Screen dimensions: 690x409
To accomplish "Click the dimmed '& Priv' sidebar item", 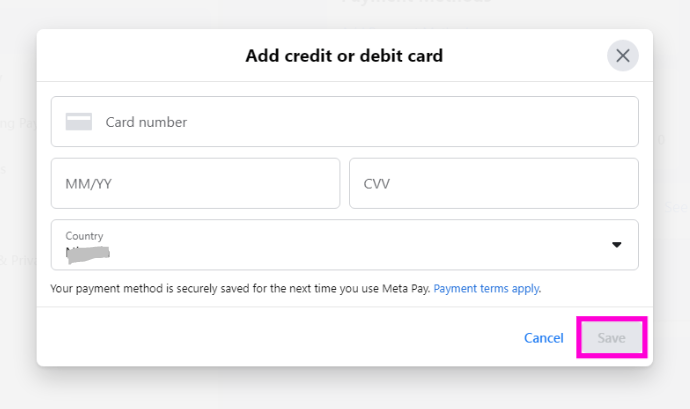I will 18,260.
